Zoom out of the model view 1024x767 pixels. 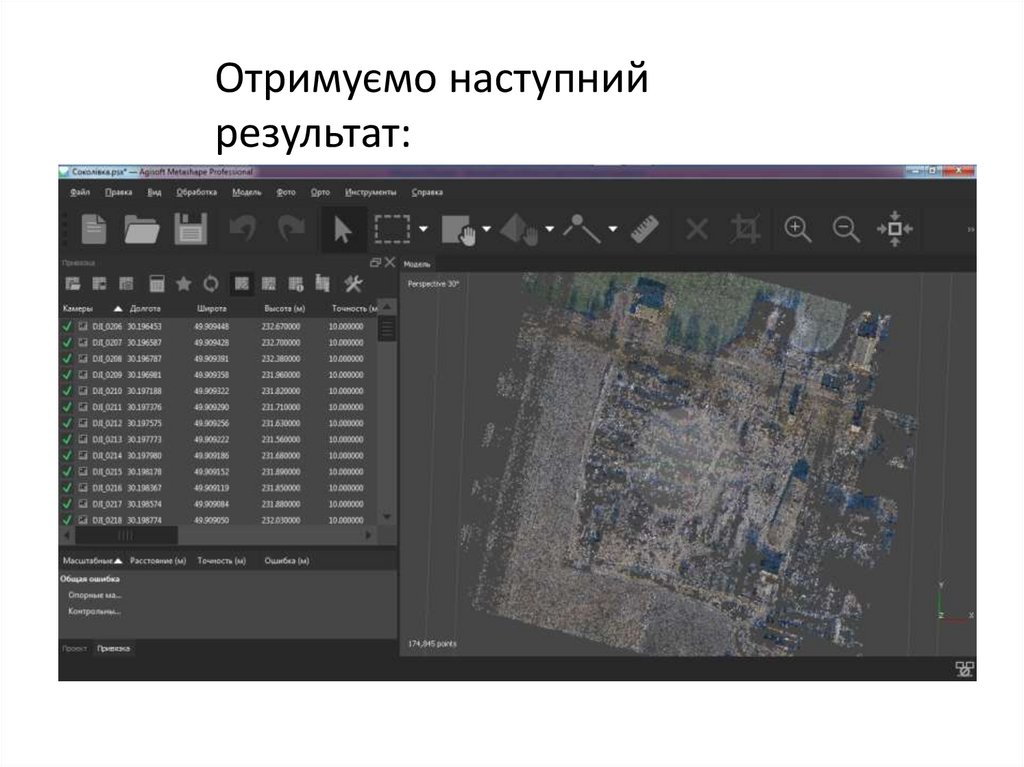846,228
